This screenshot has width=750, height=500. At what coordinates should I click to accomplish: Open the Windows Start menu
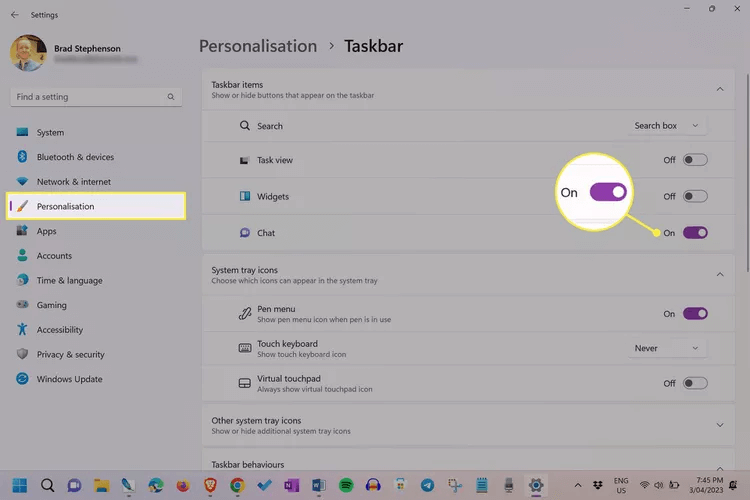[20, 486]
